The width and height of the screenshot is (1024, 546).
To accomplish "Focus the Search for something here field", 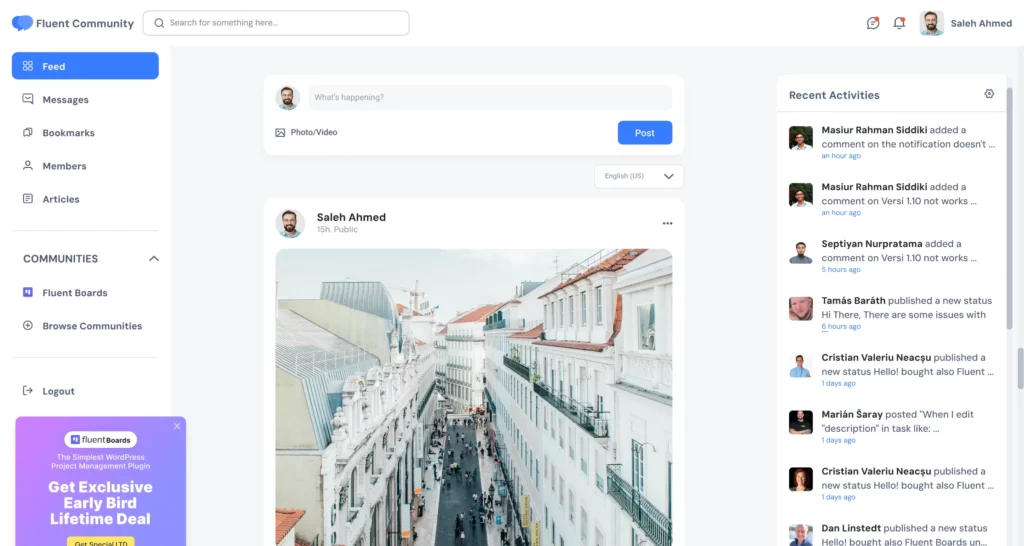I will [276, 23].
